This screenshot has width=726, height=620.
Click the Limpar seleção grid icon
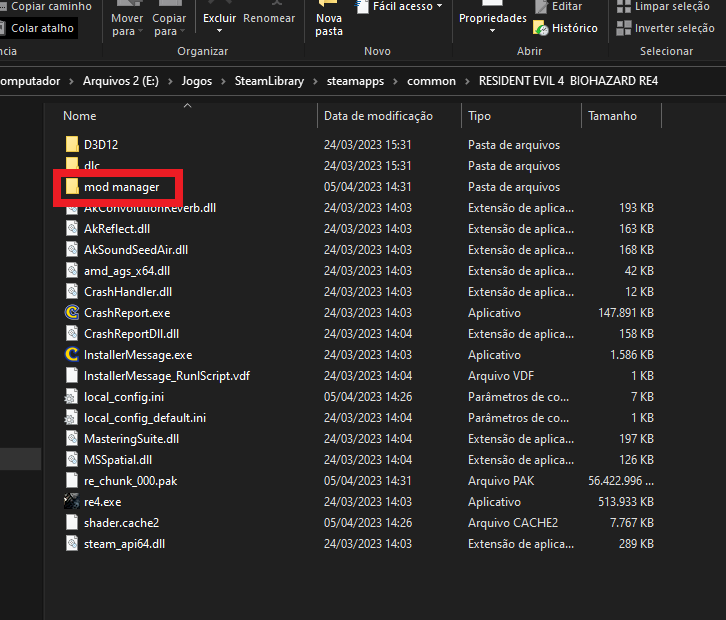623,6
